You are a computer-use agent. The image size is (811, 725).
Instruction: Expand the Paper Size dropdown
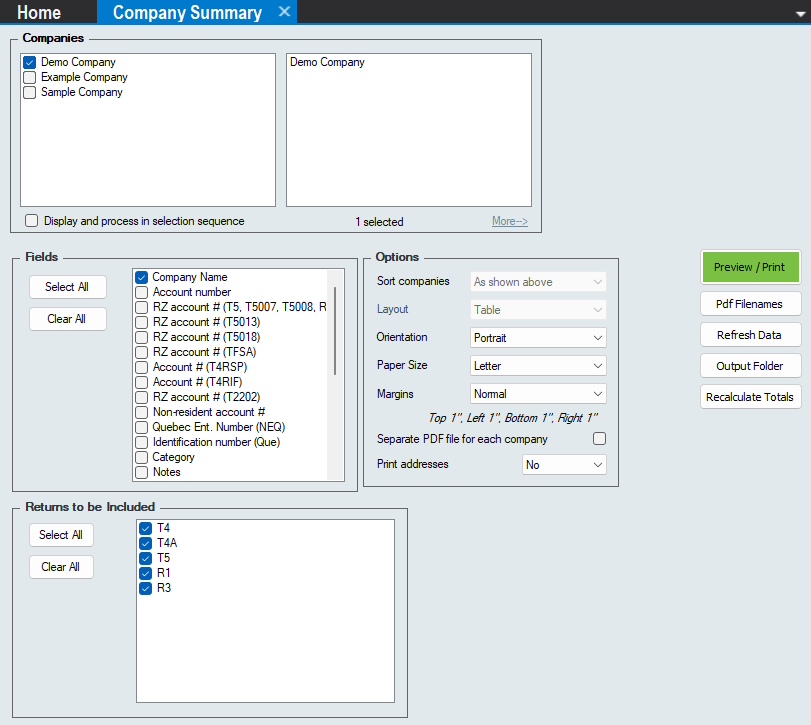pos(538,366)
